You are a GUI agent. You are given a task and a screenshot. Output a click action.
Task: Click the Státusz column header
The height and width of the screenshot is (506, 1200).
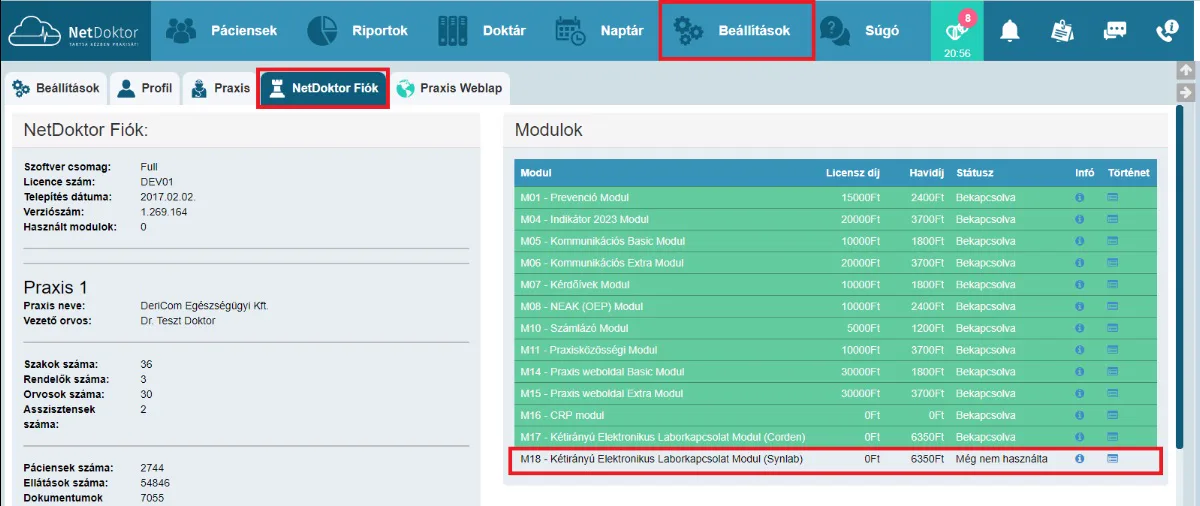coord(974,173)
